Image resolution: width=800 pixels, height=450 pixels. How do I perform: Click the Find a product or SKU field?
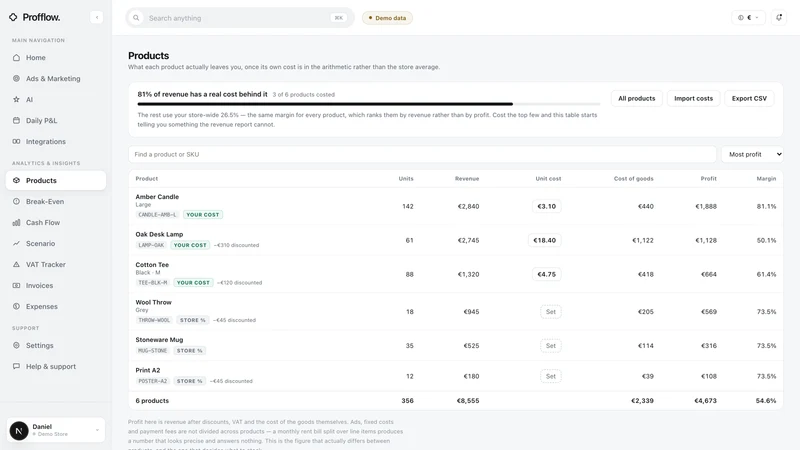coord(422,154)
